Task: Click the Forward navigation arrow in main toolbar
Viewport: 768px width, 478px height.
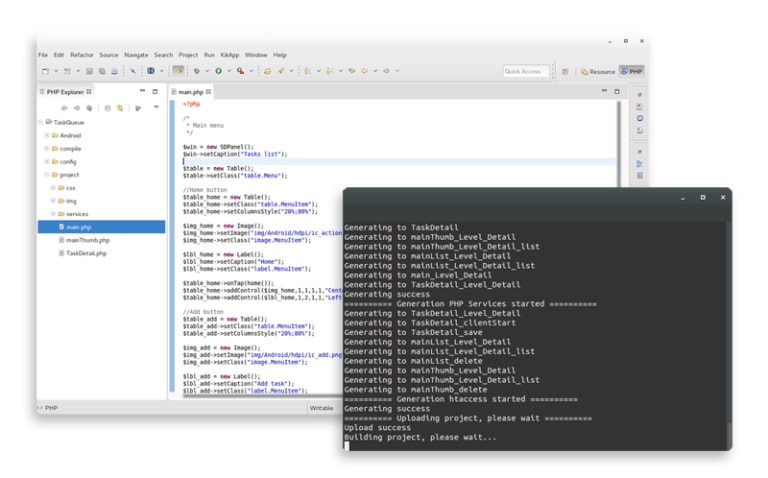Action: pos(386,71)
